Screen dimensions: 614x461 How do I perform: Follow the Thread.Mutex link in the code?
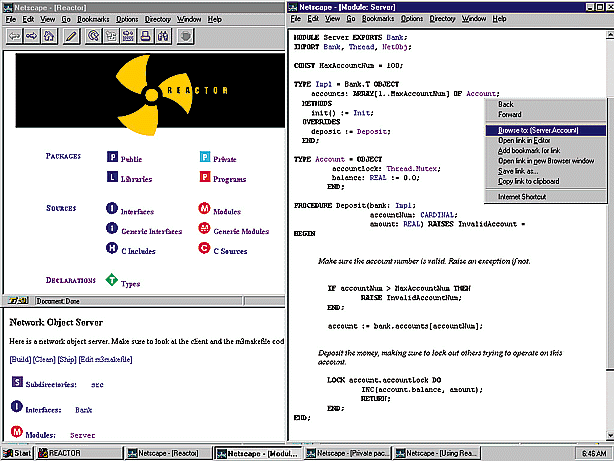click(412, 168)
